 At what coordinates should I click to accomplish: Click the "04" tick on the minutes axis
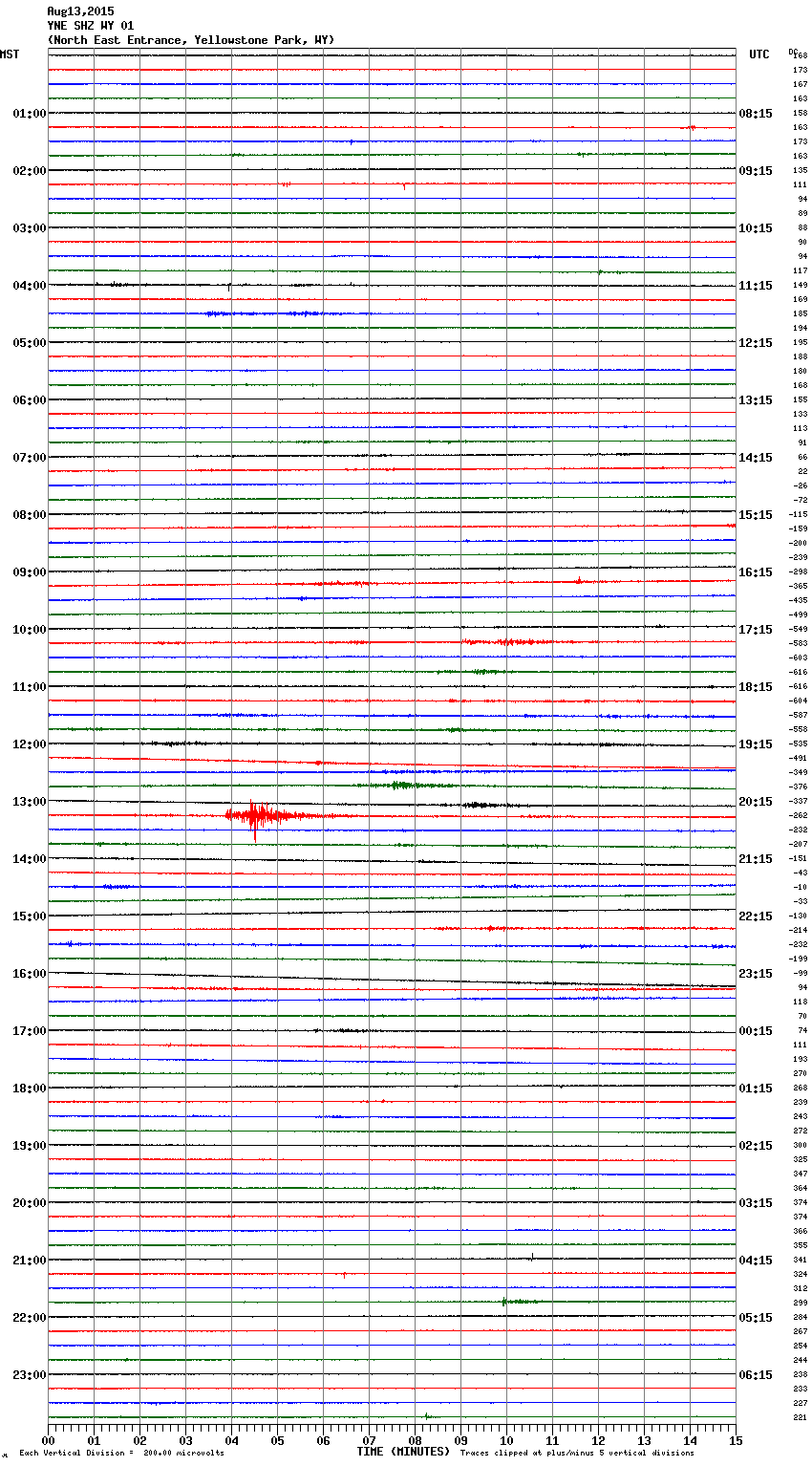coord(231,1440)
